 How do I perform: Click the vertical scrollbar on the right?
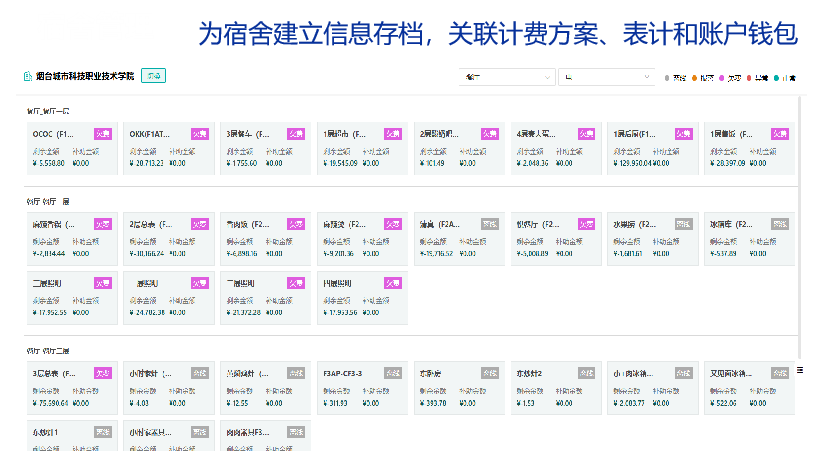point(800,228)
